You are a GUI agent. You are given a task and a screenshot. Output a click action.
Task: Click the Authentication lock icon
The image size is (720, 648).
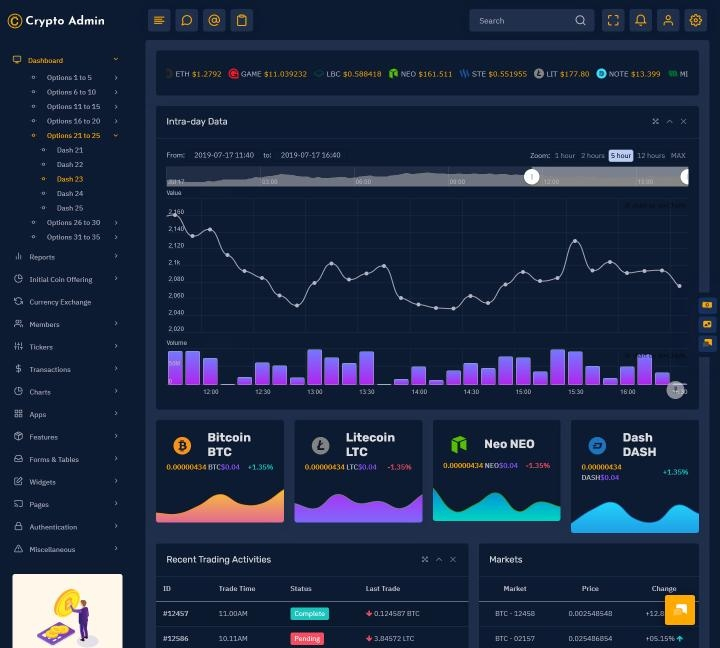point(18,526)
